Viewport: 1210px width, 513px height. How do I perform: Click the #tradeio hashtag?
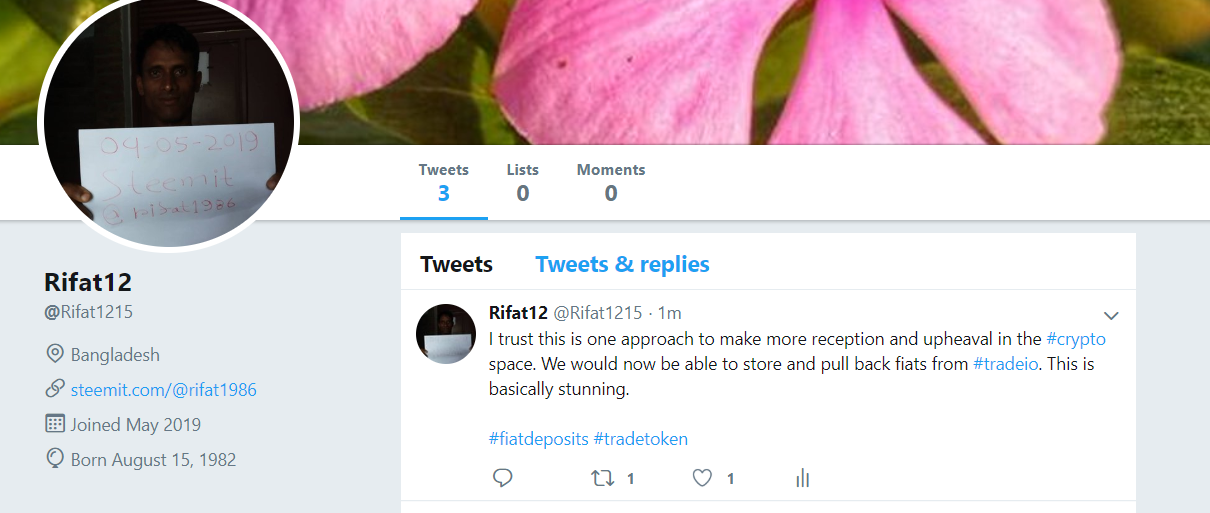(1007, 364)
